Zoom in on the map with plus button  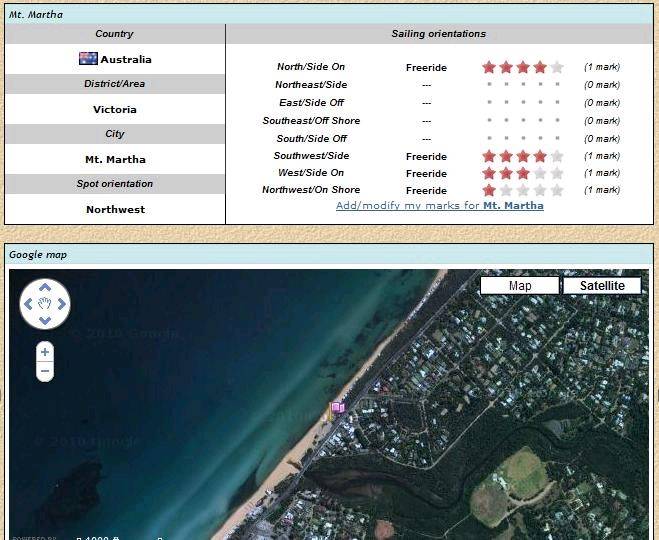45,352
